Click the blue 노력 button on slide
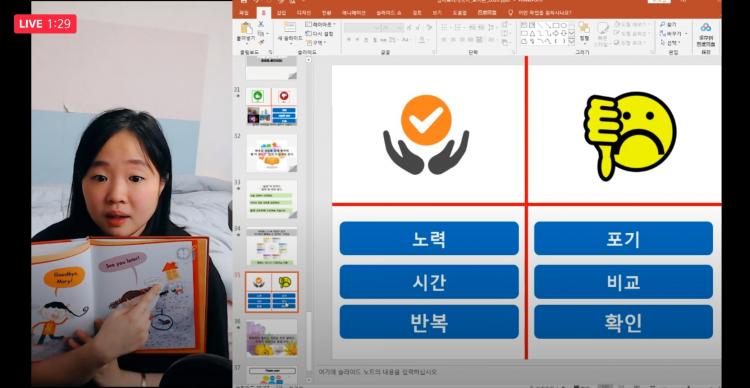This screenshot has width=750, height=388. tap(429, 238)
